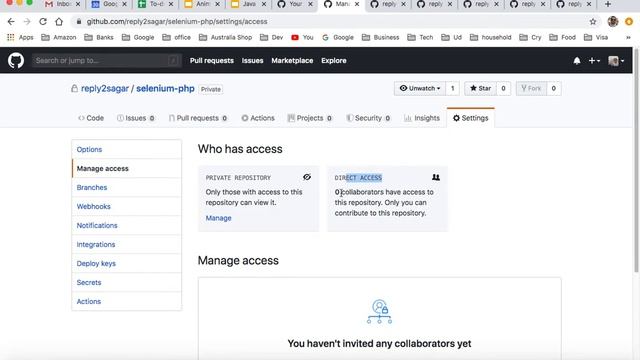The image size is (640, 360).
Task: Click 'You haven't invited any collaborators yet'
Action: (x=379, y=344)
